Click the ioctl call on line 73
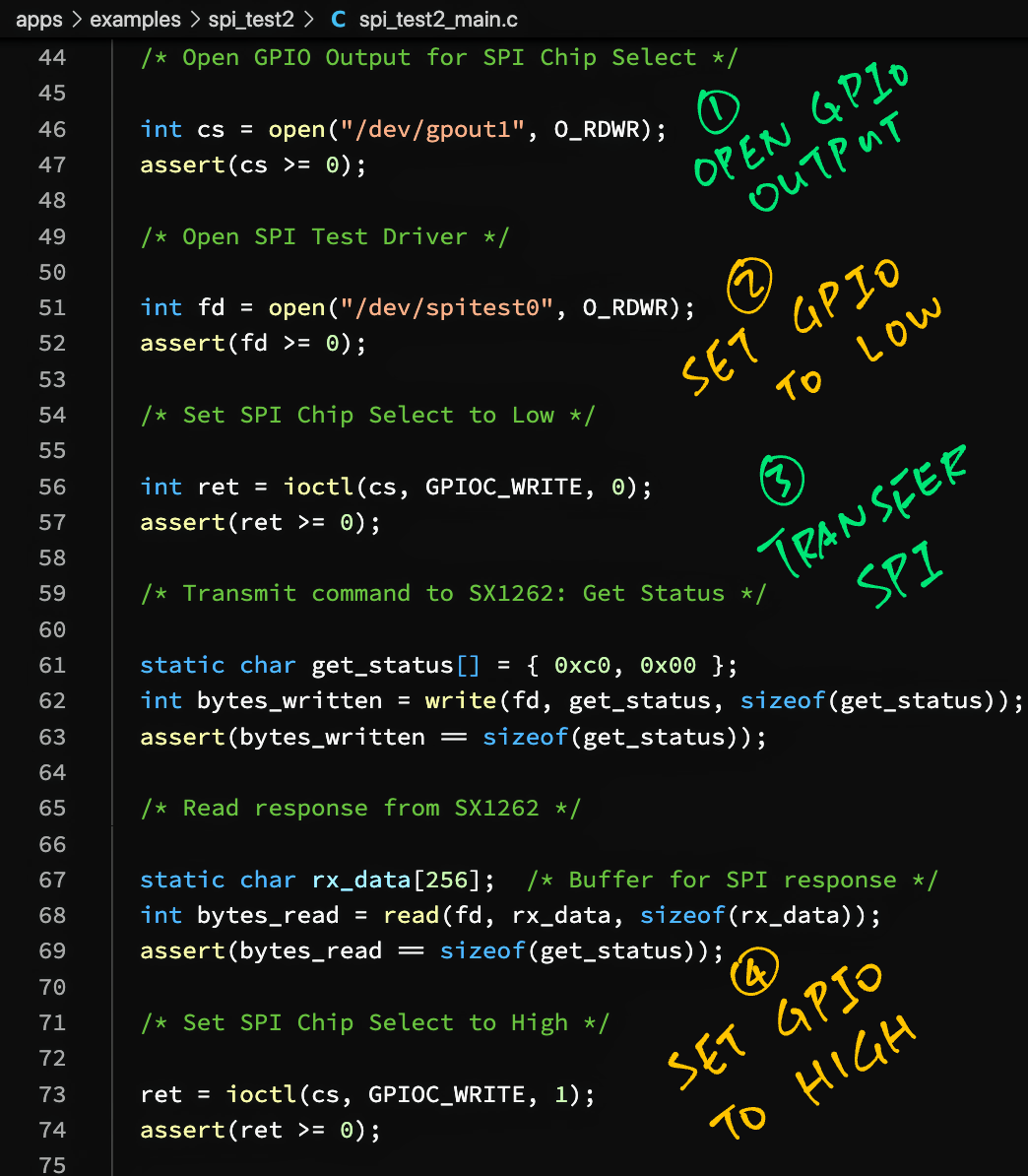The width and height of the screenshot is (1028, 1176). [x=261, y=1094]
